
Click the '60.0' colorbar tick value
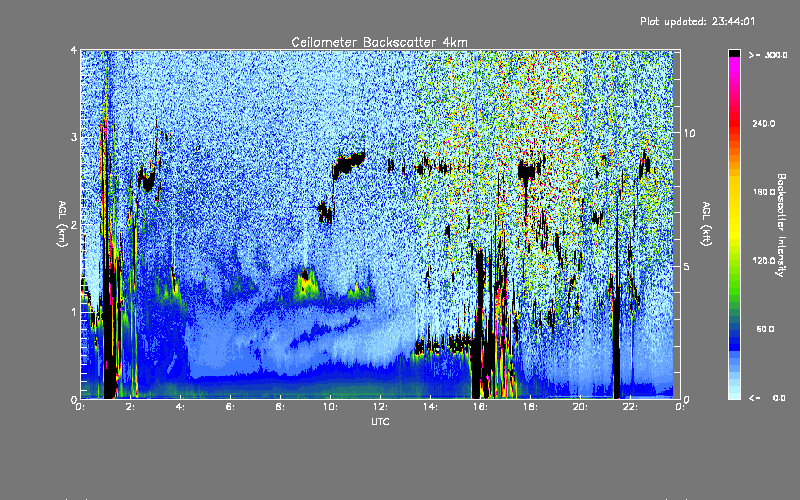[765, 329]
